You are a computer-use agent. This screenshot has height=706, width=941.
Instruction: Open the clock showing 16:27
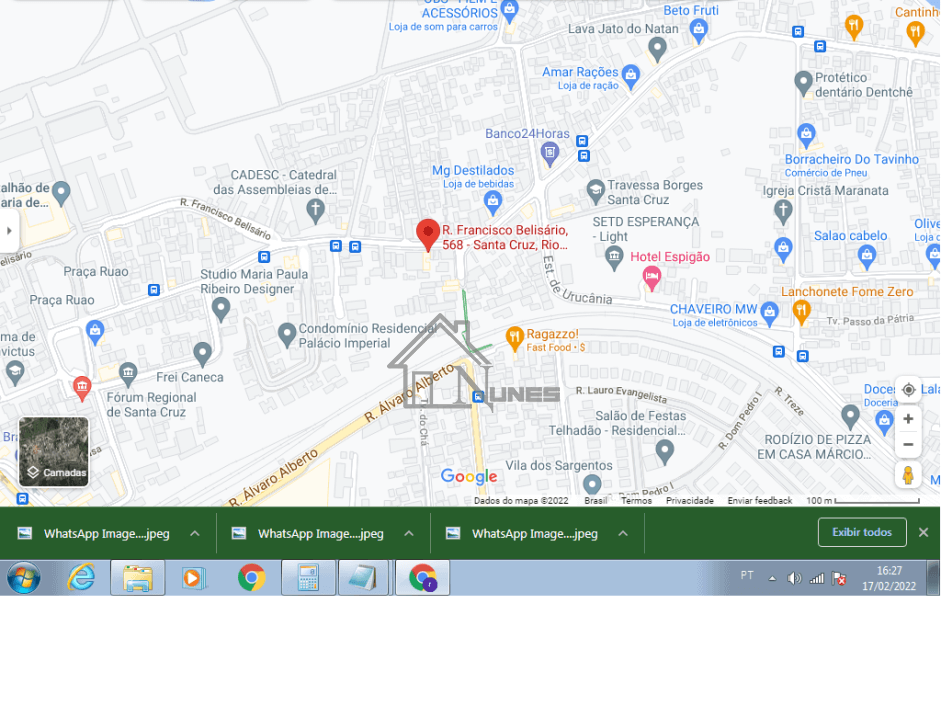click(x=889, y=578)
